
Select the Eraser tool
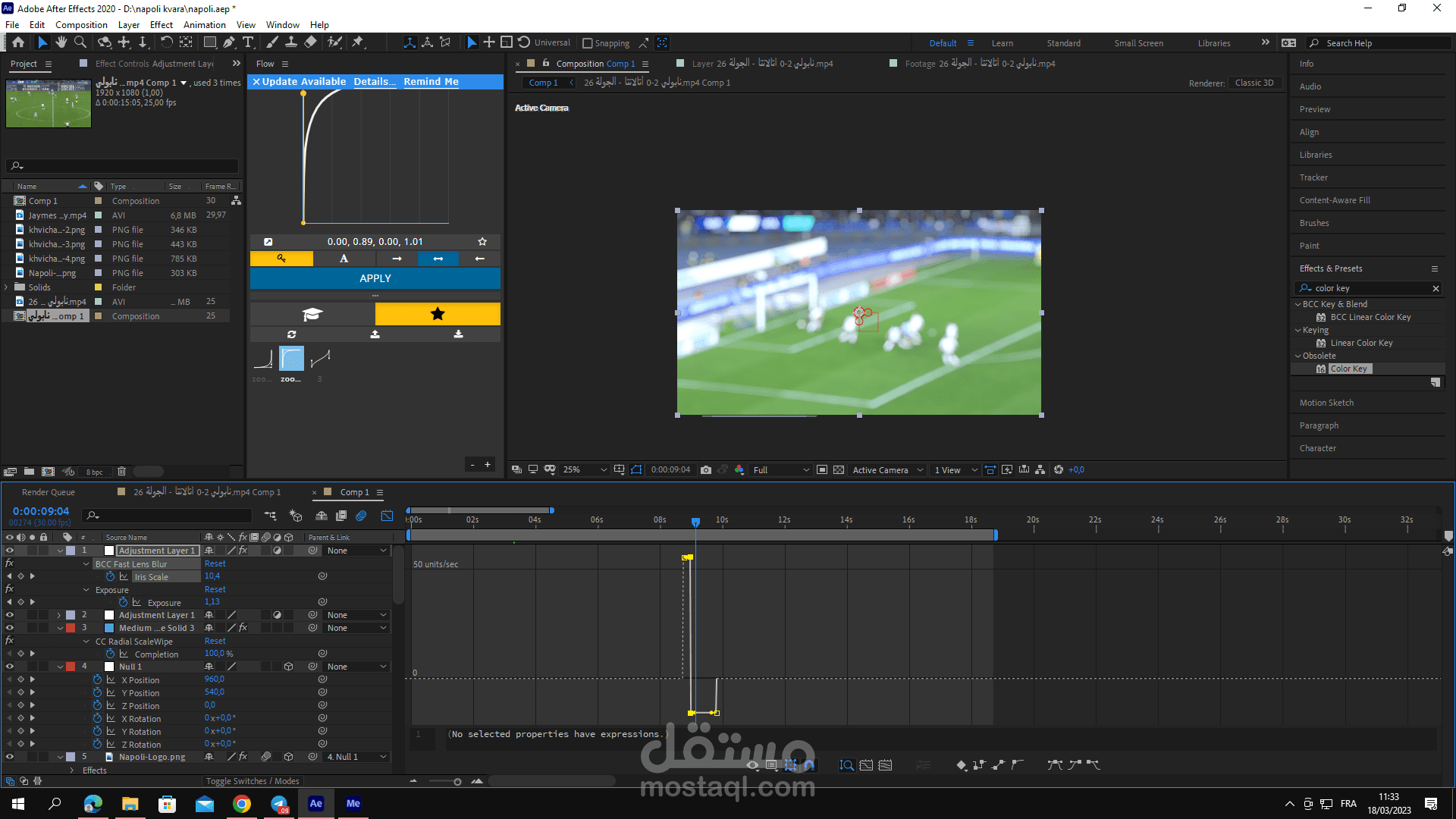(x=310, y=42)
